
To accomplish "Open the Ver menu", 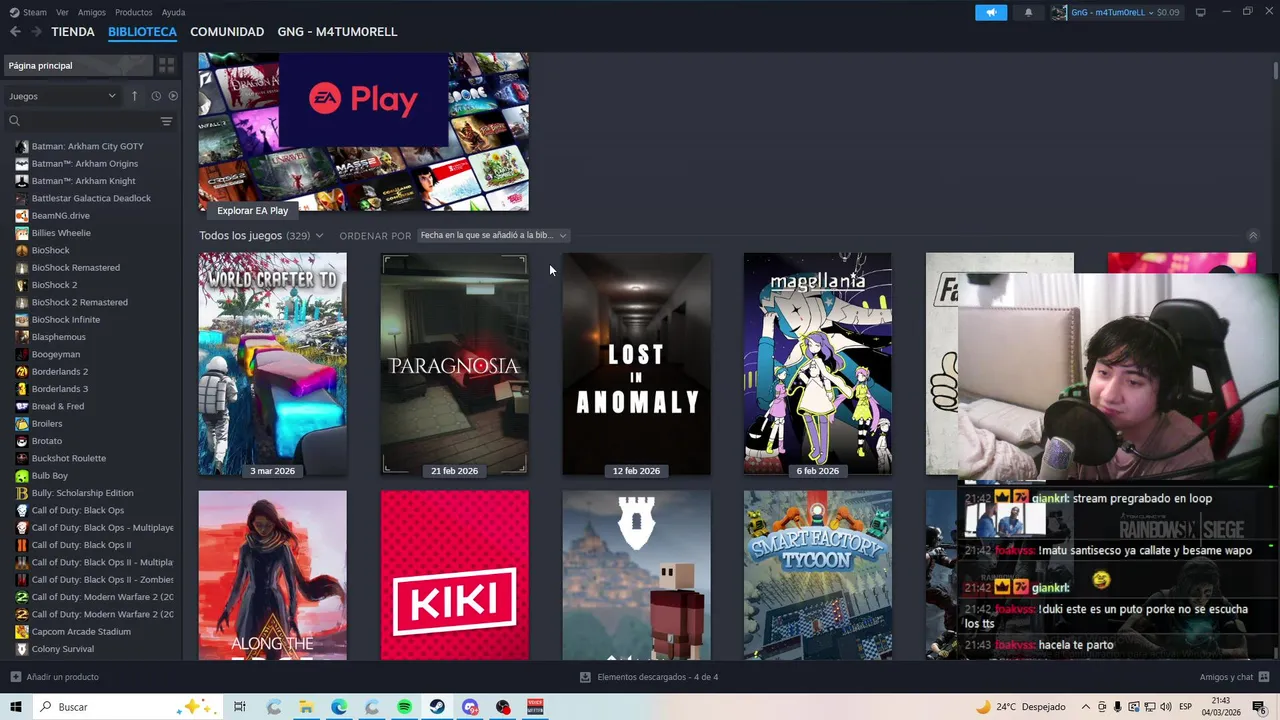I will click(x=62, y=12).
